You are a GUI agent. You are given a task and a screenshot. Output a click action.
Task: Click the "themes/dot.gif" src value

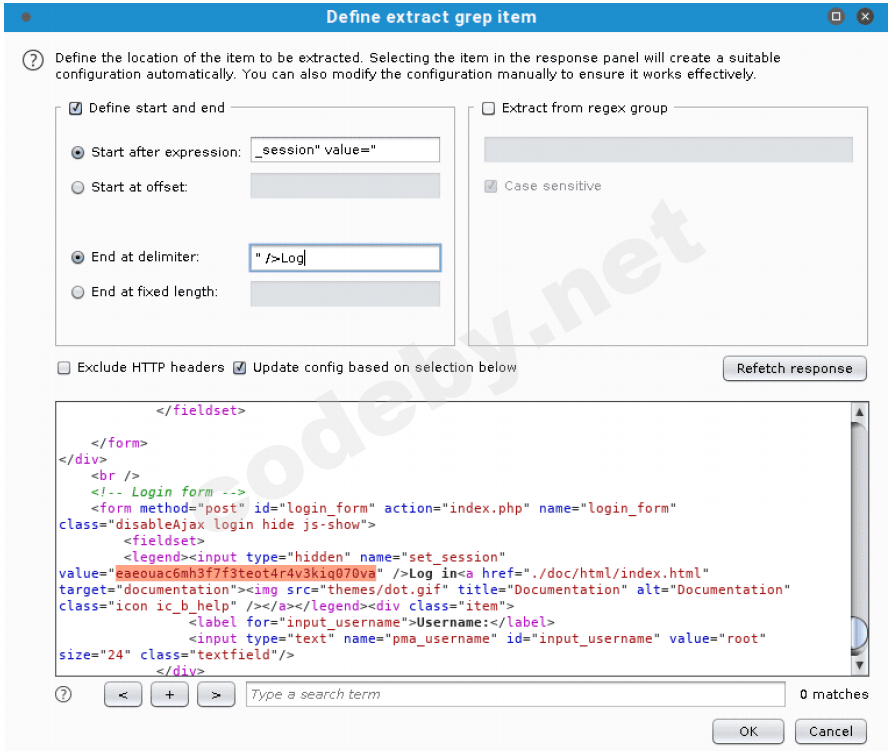384,590
